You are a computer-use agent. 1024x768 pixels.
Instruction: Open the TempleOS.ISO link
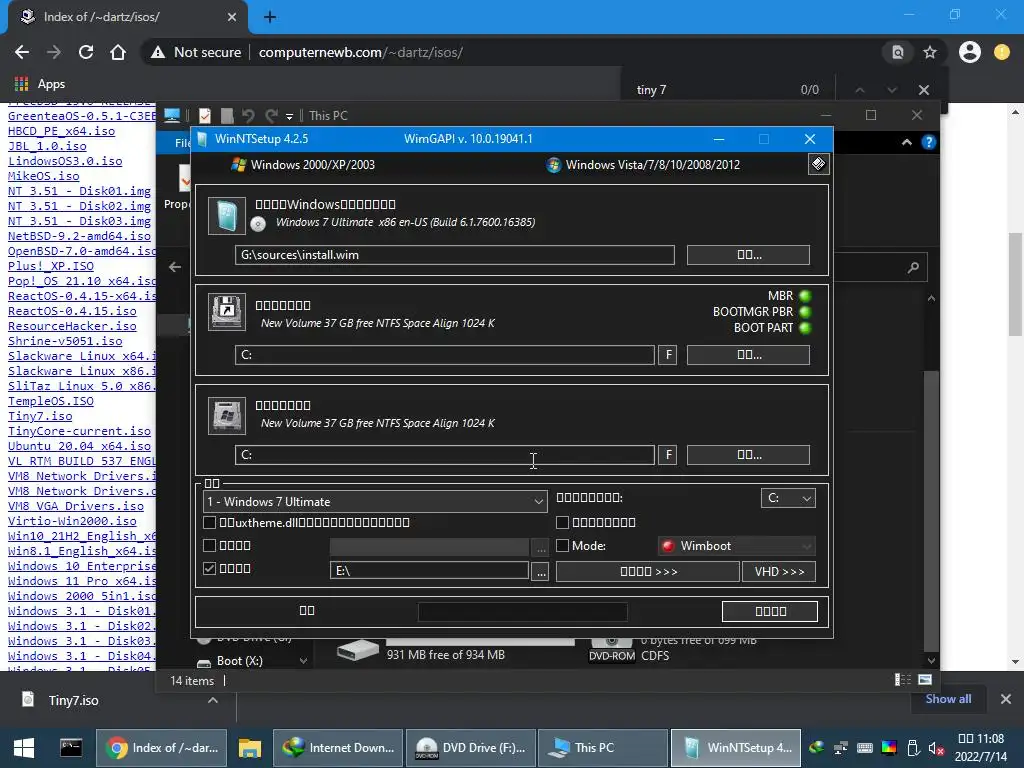click(50, 401)
